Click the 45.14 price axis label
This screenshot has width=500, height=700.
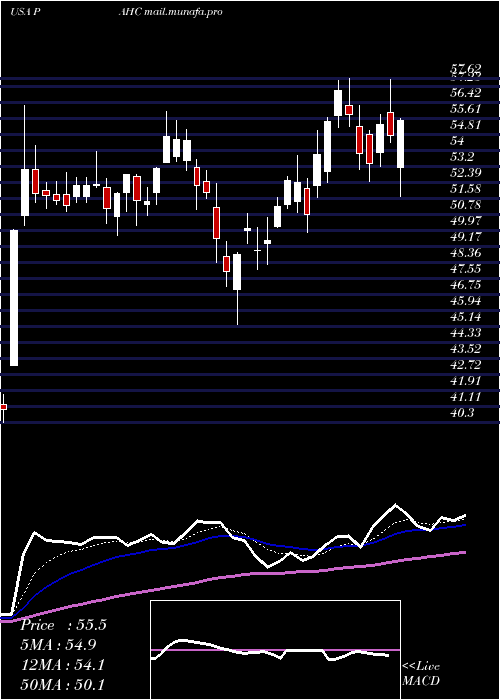(466, 317)
